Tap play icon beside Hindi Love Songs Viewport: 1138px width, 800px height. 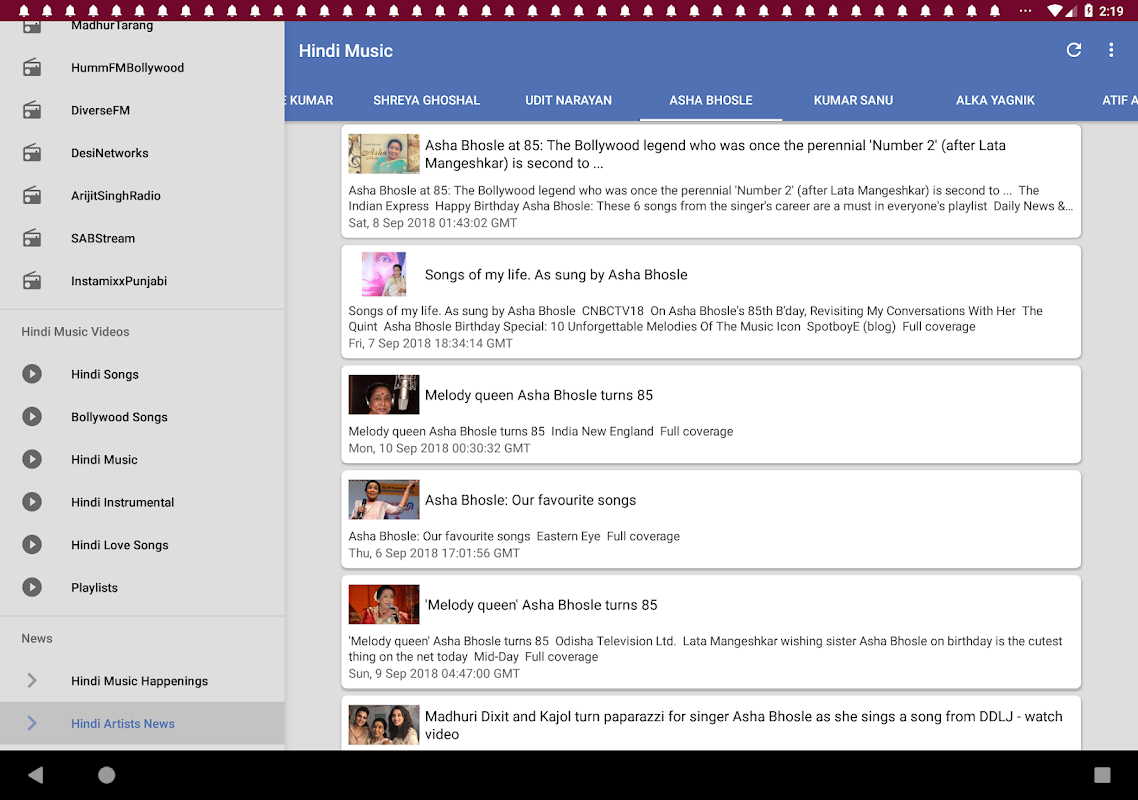pos(32,544)
